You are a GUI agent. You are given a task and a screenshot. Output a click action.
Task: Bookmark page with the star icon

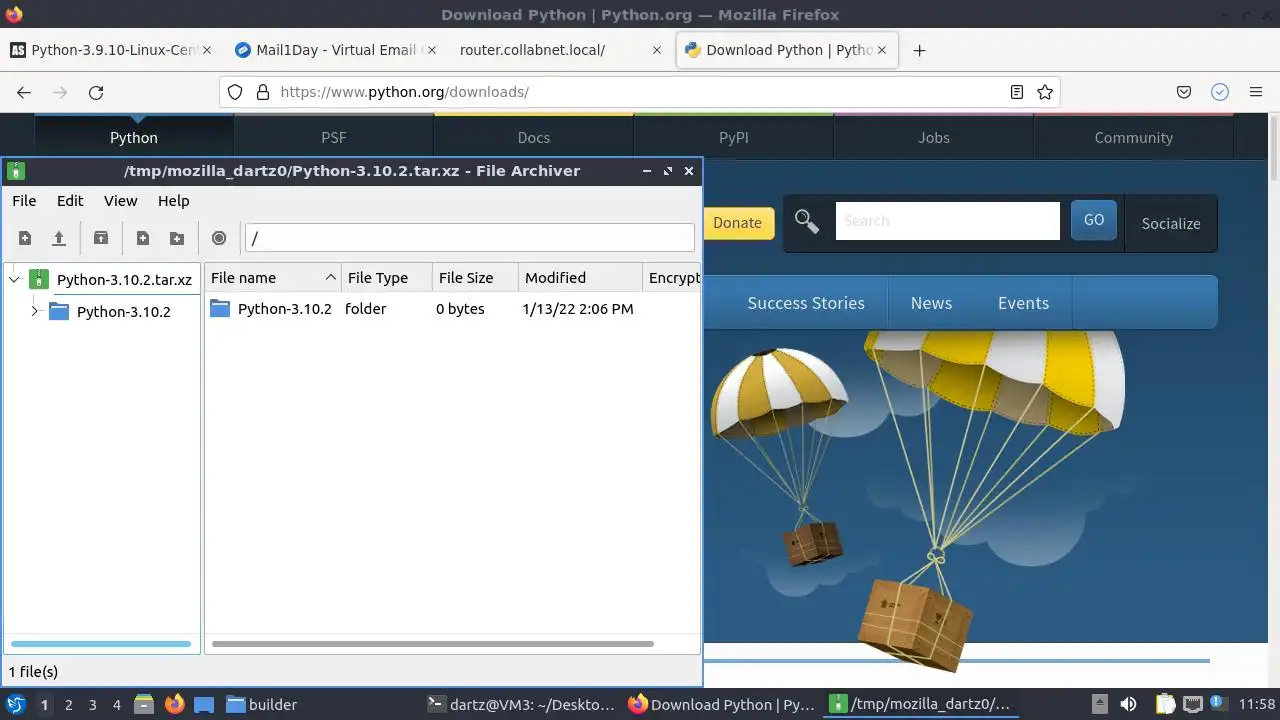click(x=1045, y=92)
